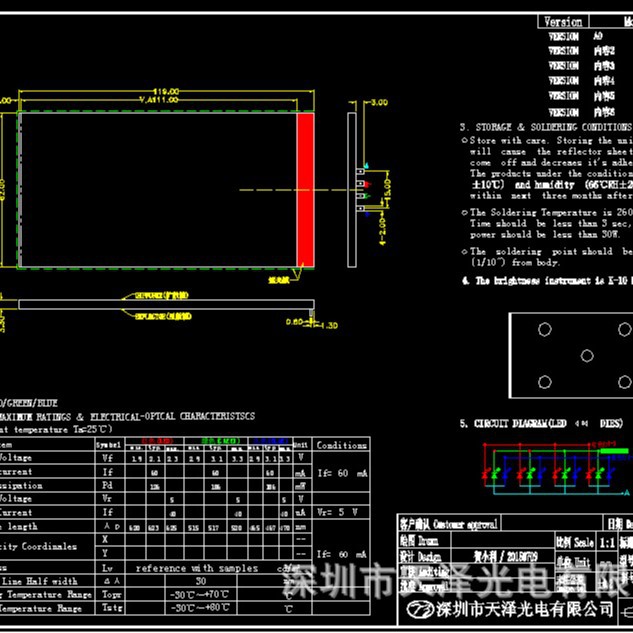Click the red LED strip rectangle
Viewport: 633px width, 633px height.
point(305,189)
